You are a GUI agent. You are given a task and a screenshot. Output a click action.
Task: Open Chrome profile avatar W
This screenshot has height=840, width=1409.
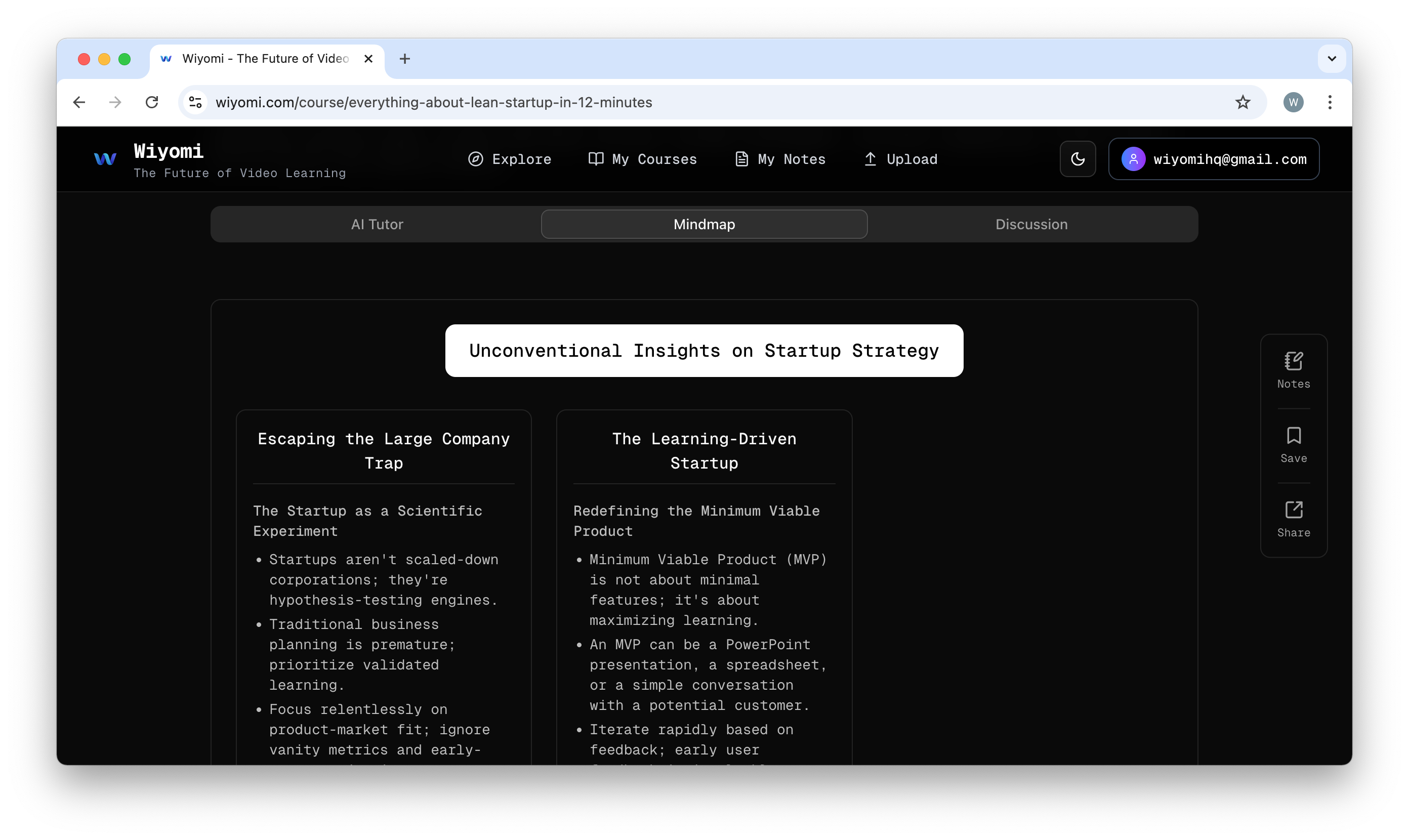coord(1293,102)
